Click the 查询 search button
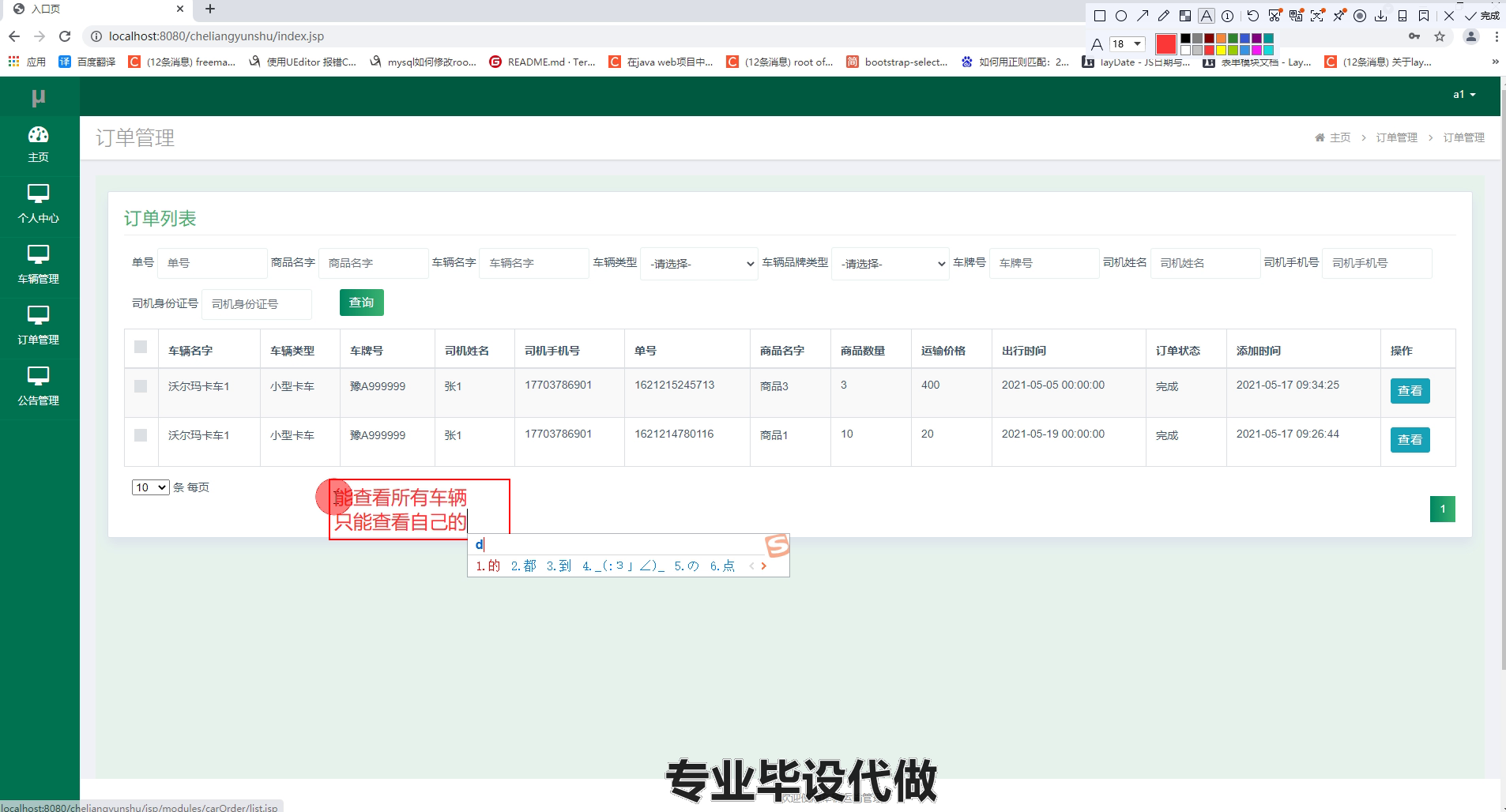The height and width of the screenshot is (812, 1506). tap(362, 303)
